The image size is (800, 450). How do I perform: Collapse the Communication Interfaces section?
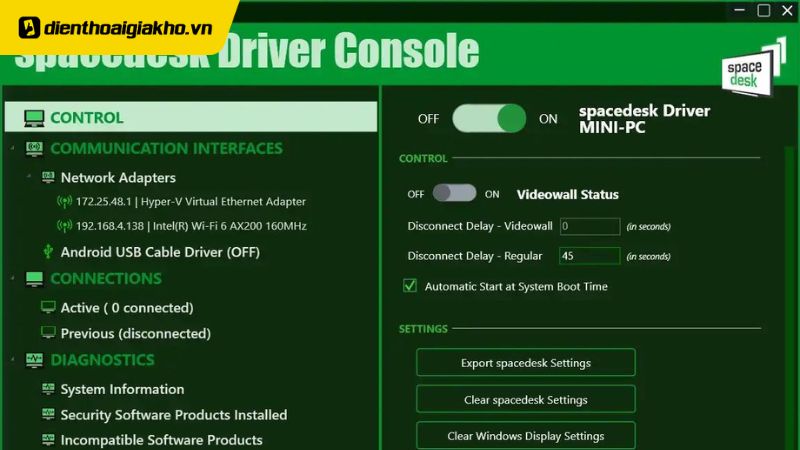(x=13, y=148)
